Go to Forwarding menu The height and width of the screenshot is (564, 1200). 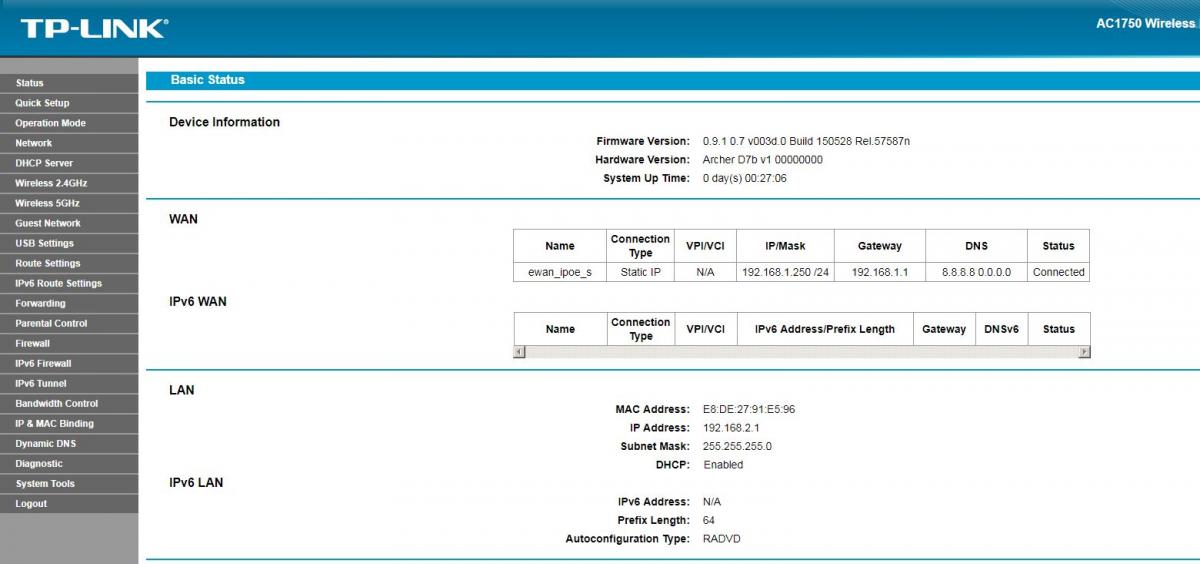pyautogui.click(x=69, y=303)
